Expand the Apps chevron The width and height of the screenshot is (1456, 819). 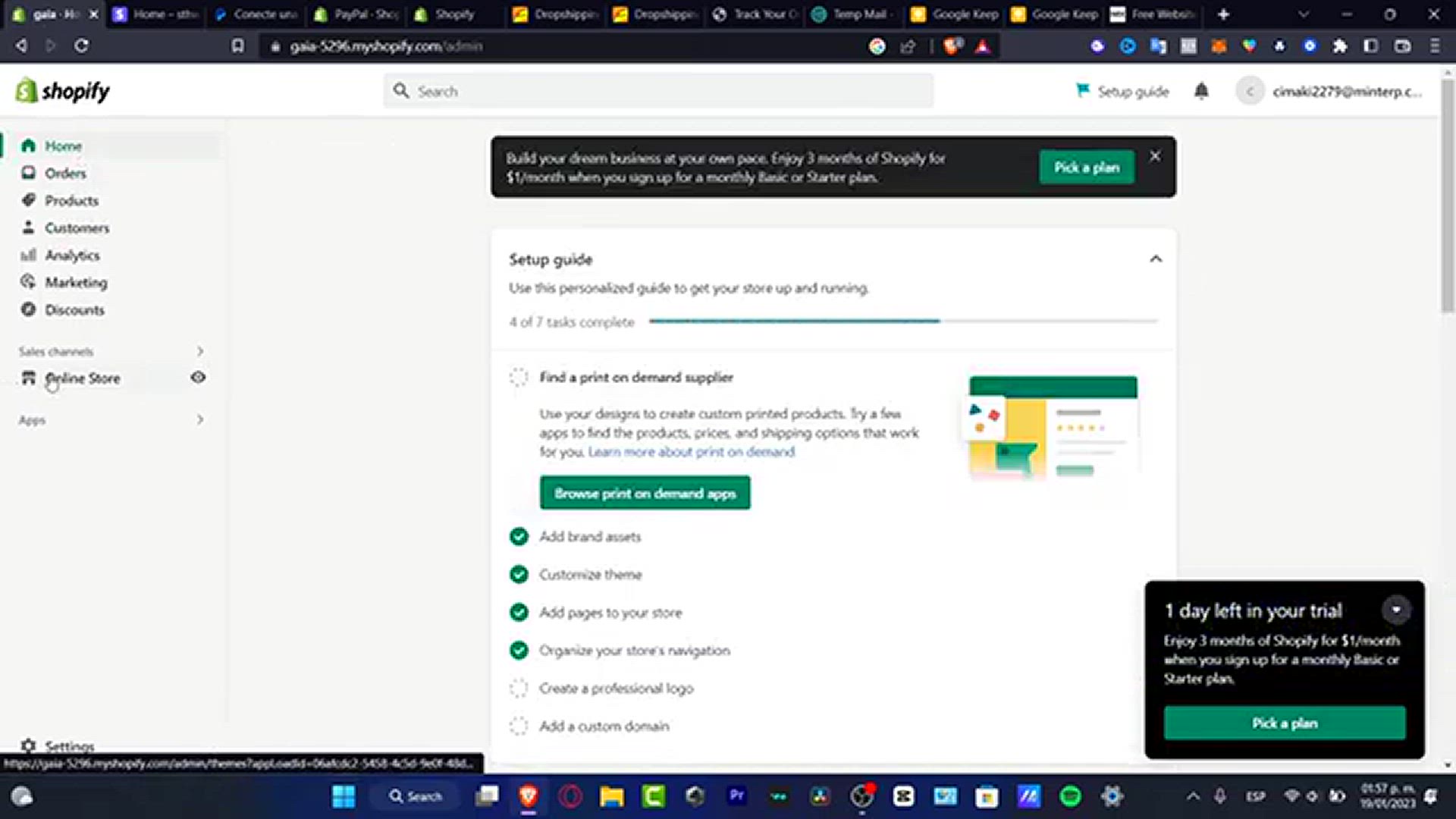pos(200,419)
